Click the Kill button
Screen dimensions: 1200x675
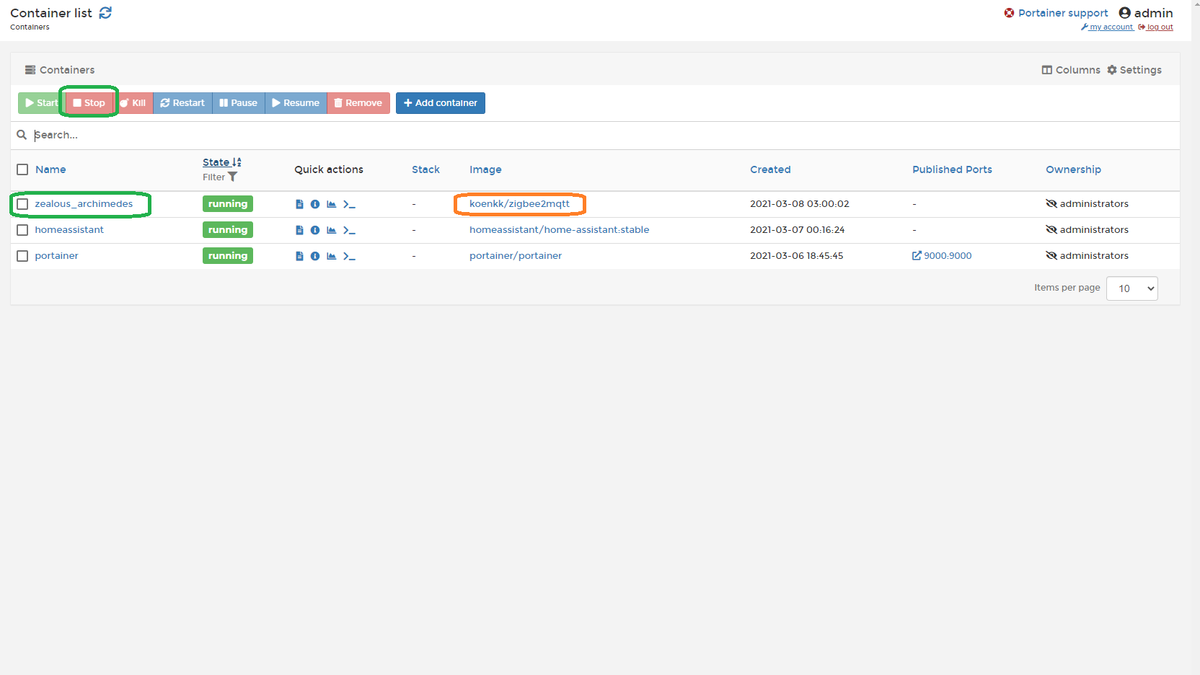[x=132, y=103]
